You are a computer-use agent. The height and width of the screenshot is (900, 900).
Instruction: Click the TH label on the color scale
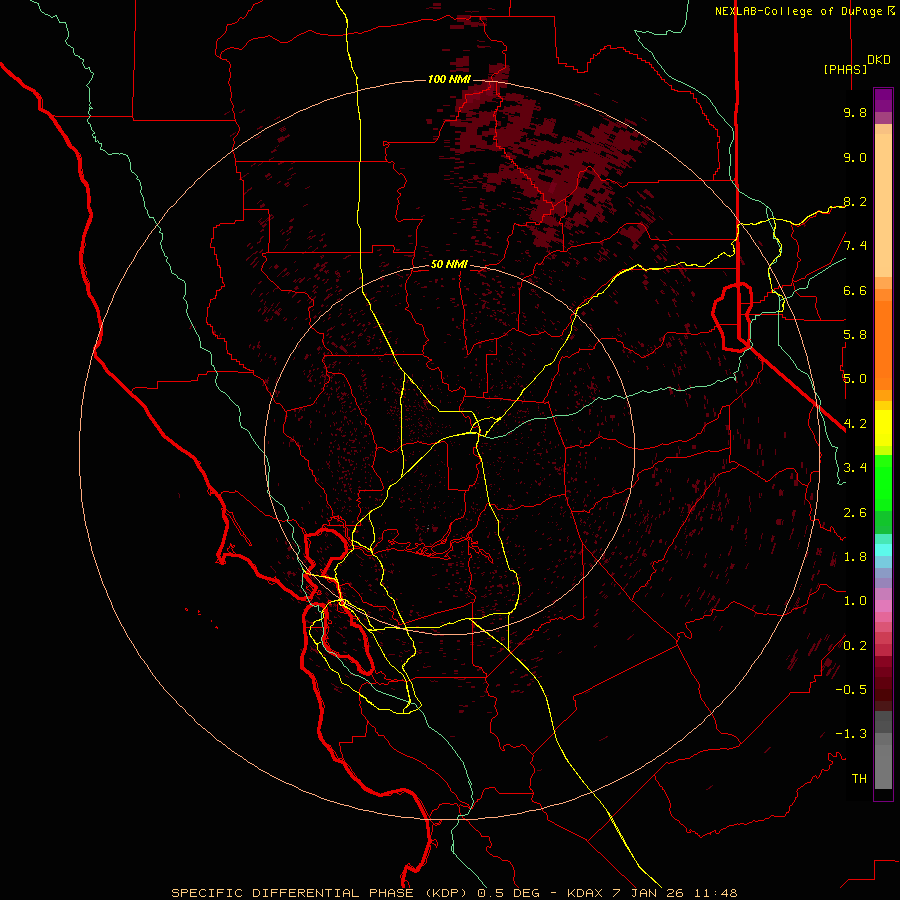pos(859,779)
